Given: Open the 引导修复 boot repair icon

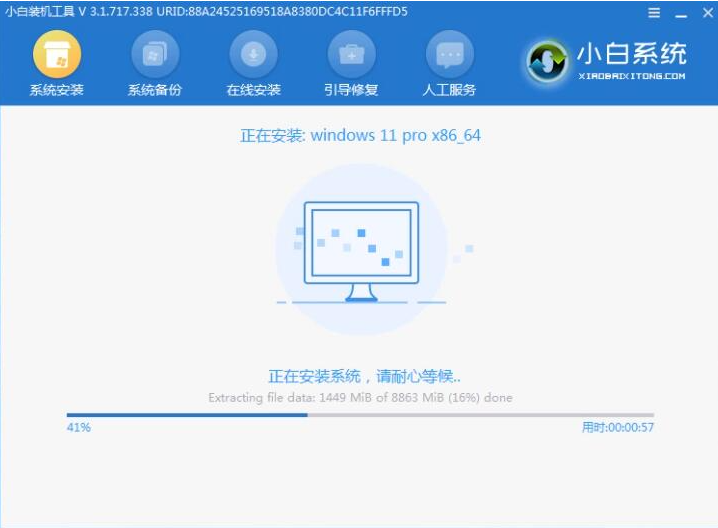Looking at the screenshot, I should pyautogui.click(x=351, y=54).
